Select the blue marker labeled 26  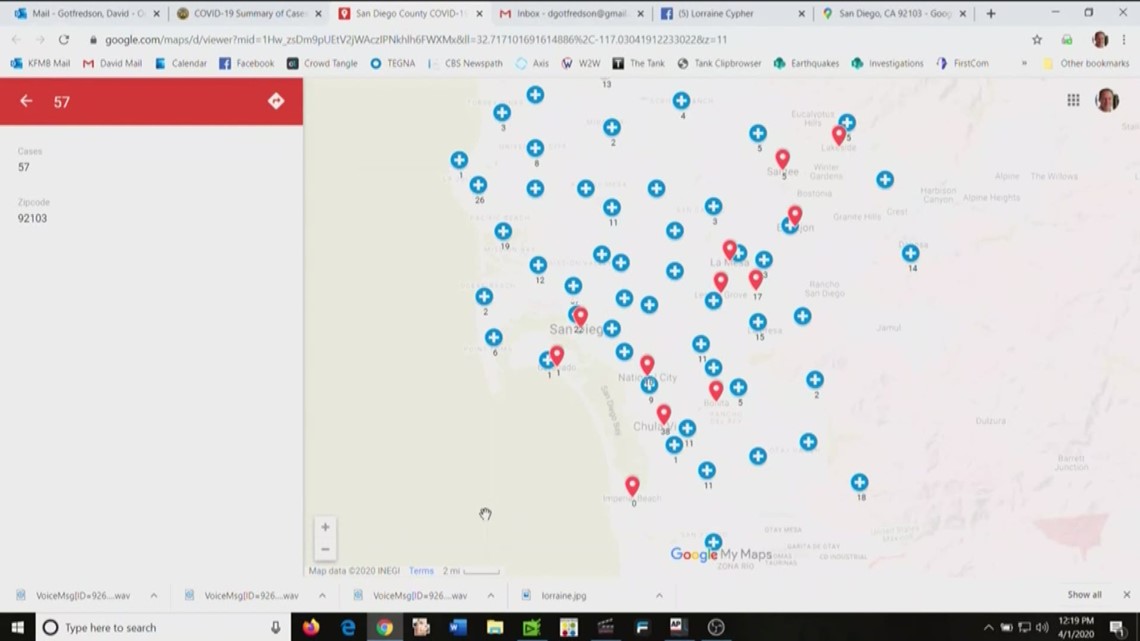tap(478, 185)
